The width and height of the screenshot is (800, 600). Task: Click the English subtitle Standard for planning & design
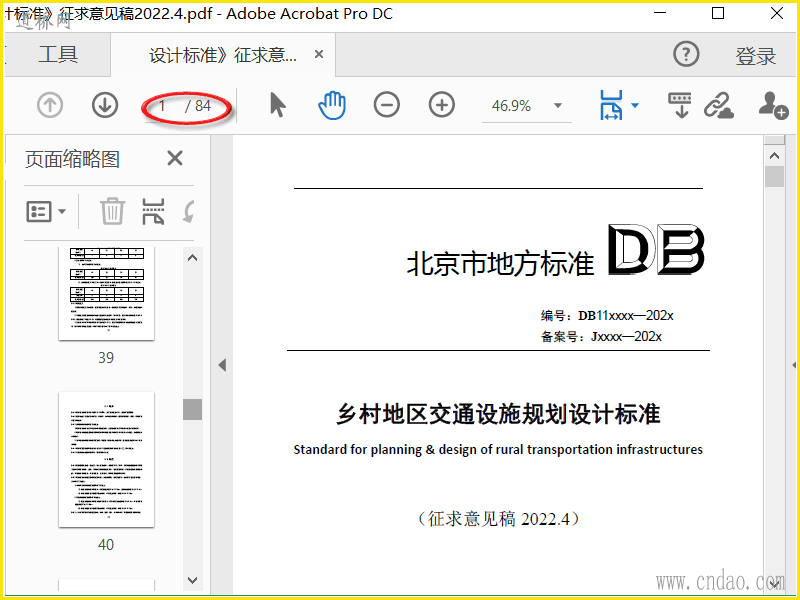(x=498, y=449)
